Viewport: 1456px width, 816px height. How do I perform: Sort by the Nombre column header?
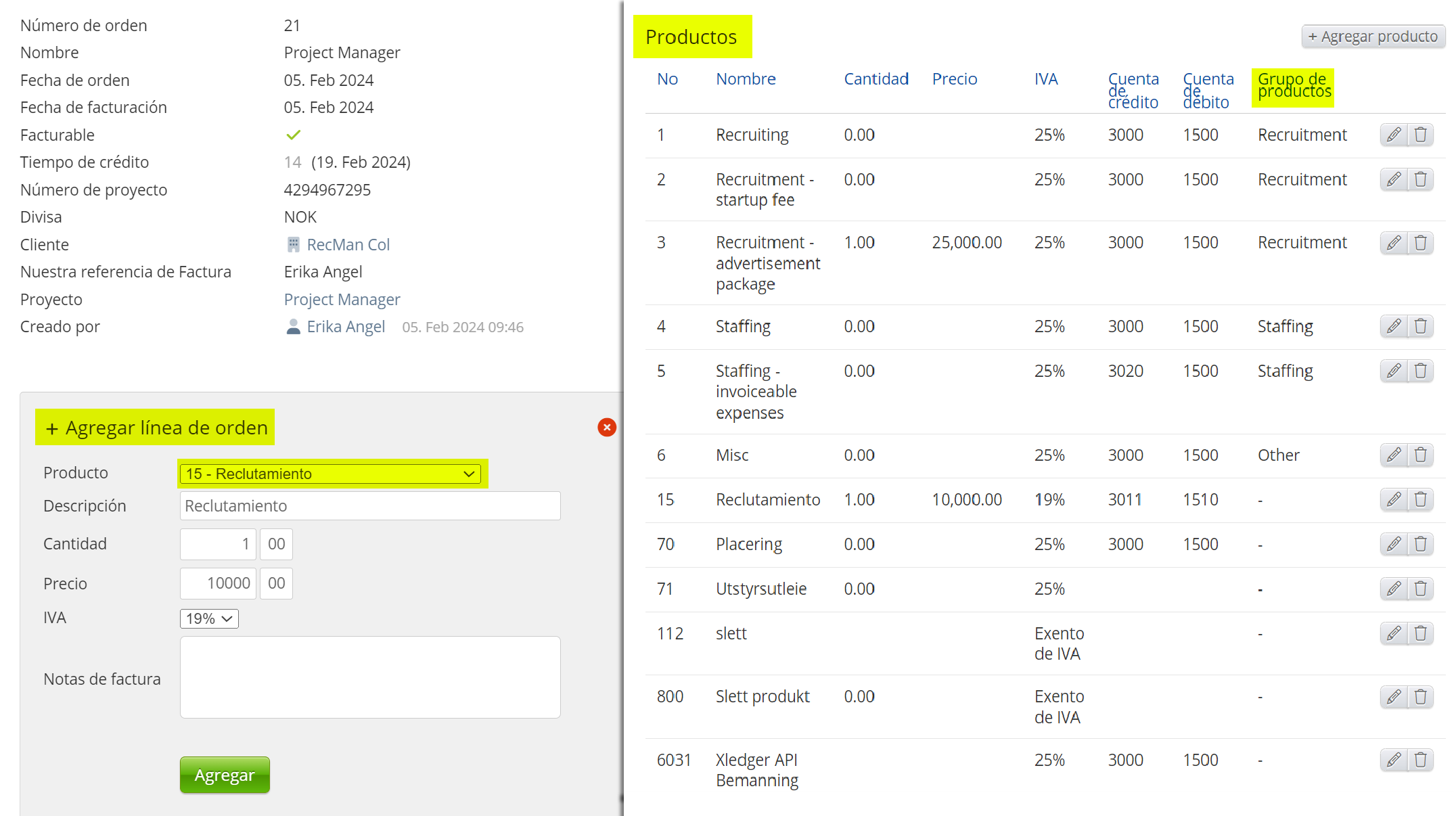point(746,79)
